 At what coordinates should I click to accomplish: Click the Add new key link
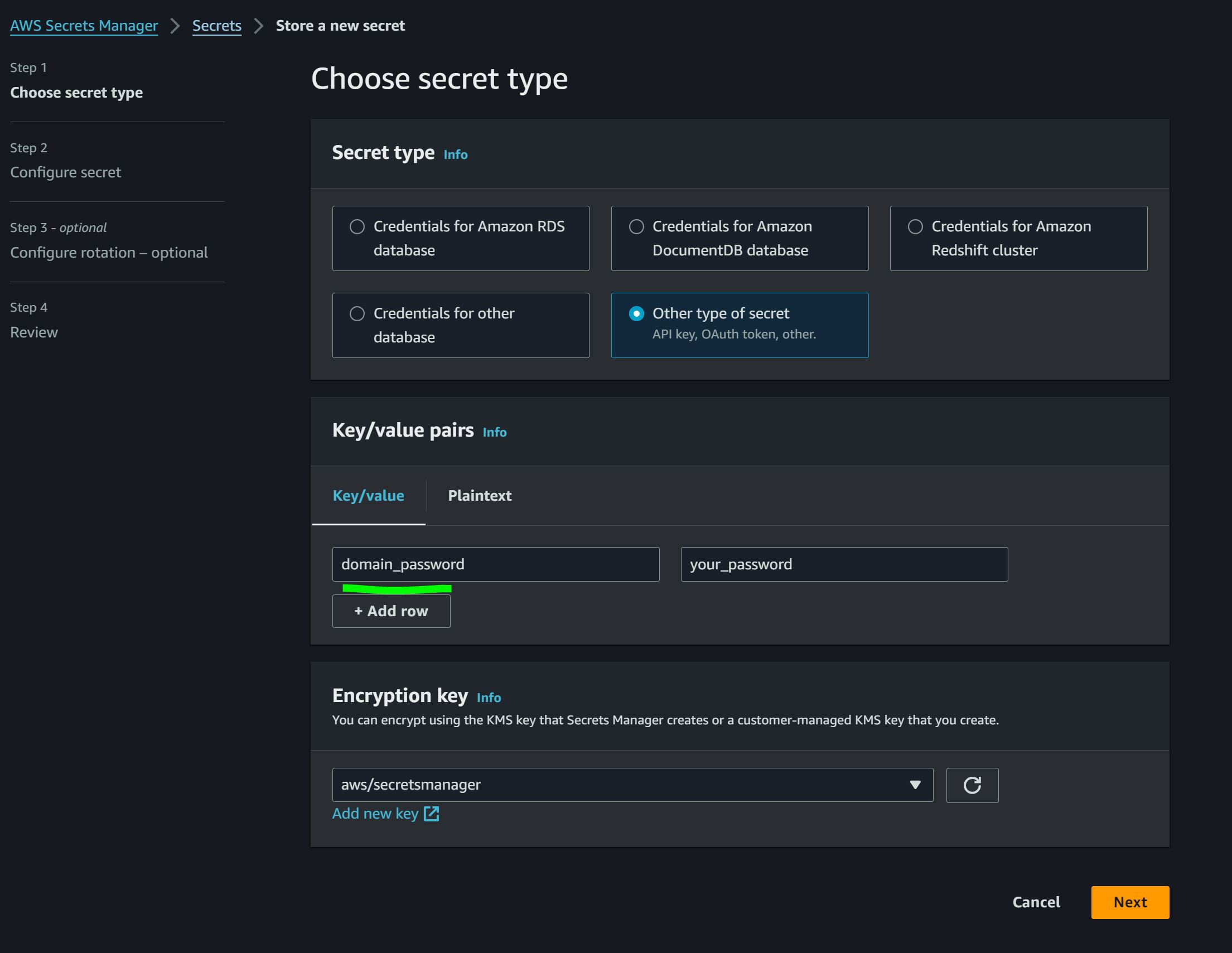pos(375,814)
